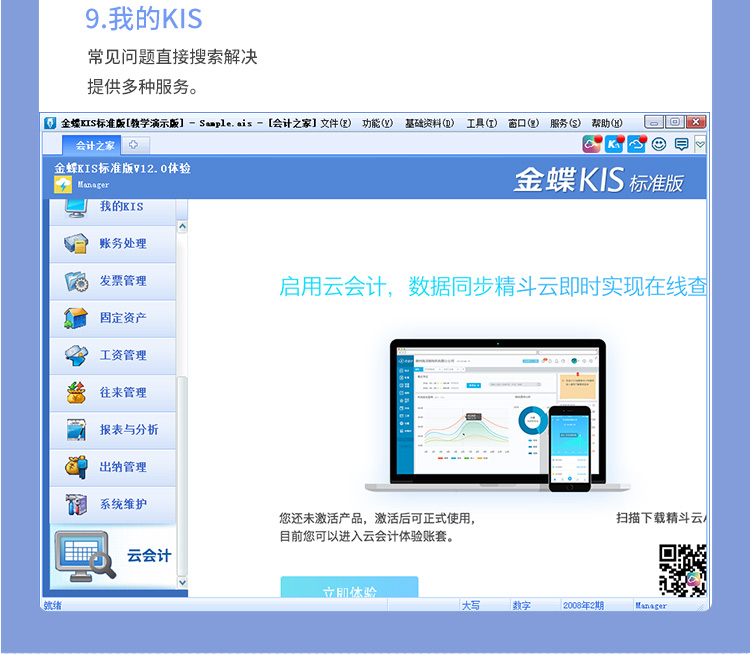Click 2008年2期 in status bar
Image resolution: width=750 pixels, height=654 pixels.
tap(583, 606)
